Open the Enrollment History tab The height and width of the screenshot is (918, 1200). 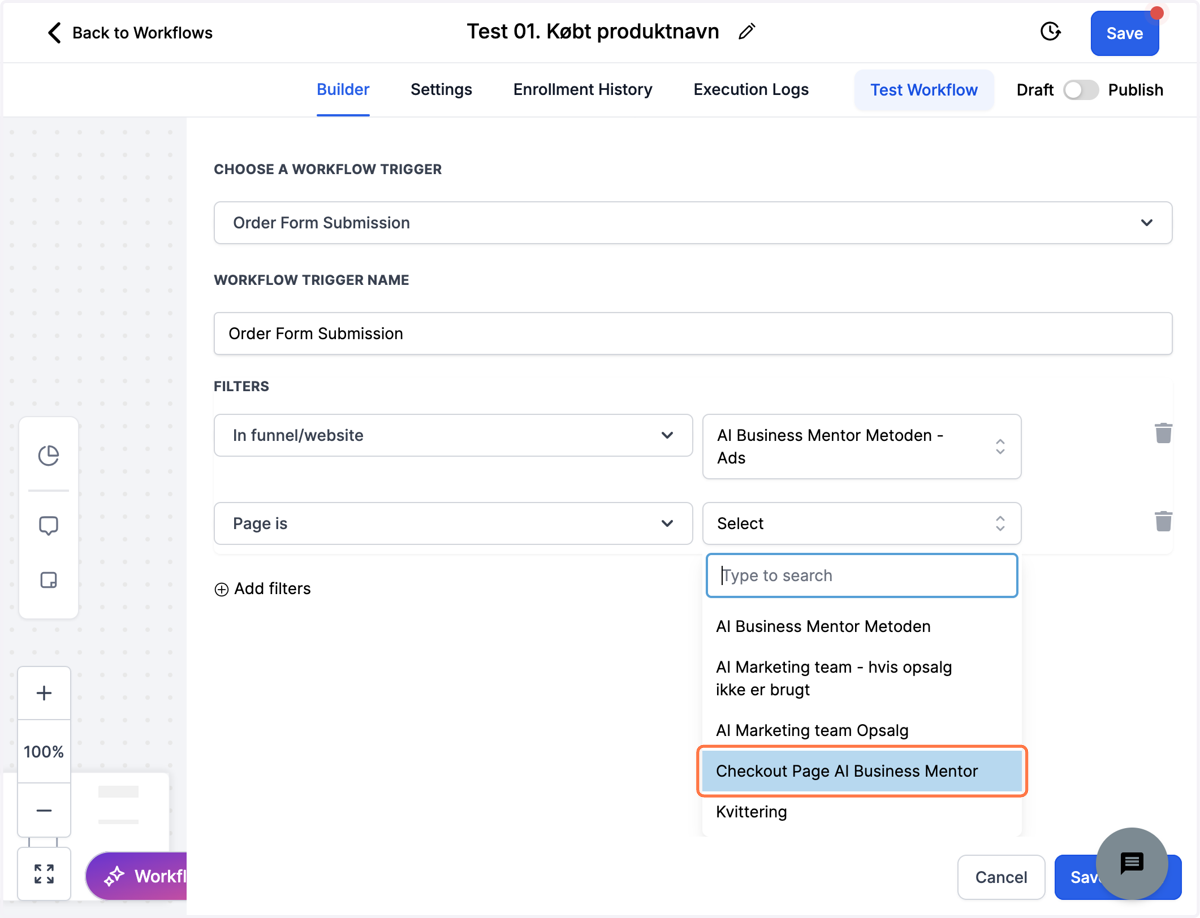pyautogui.click(x=583, y=90)
